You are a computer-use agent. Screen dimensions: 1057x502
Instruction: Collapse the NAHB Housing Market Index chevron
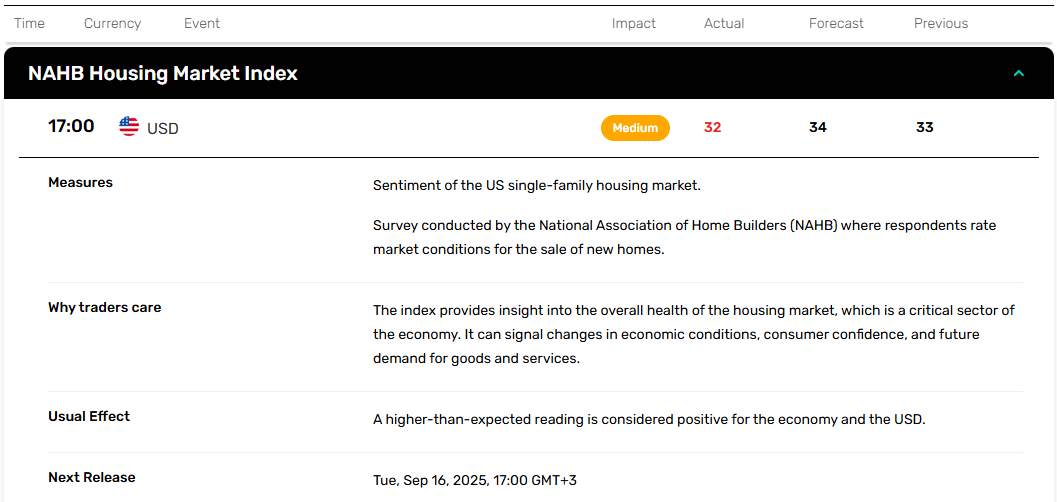[1019, 73]
